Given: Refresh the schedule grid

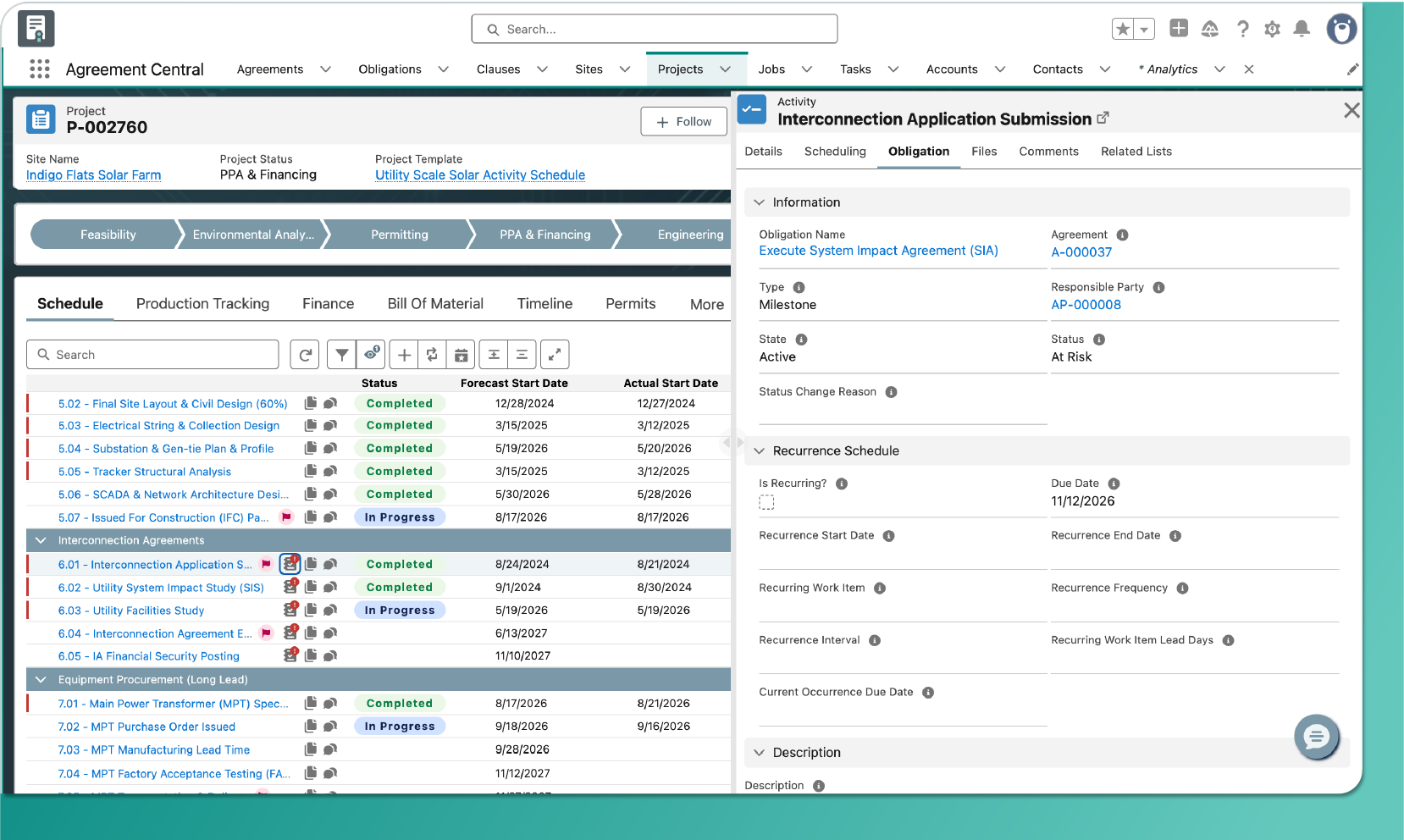Looking at the screenshot, I should coord(304,355).
